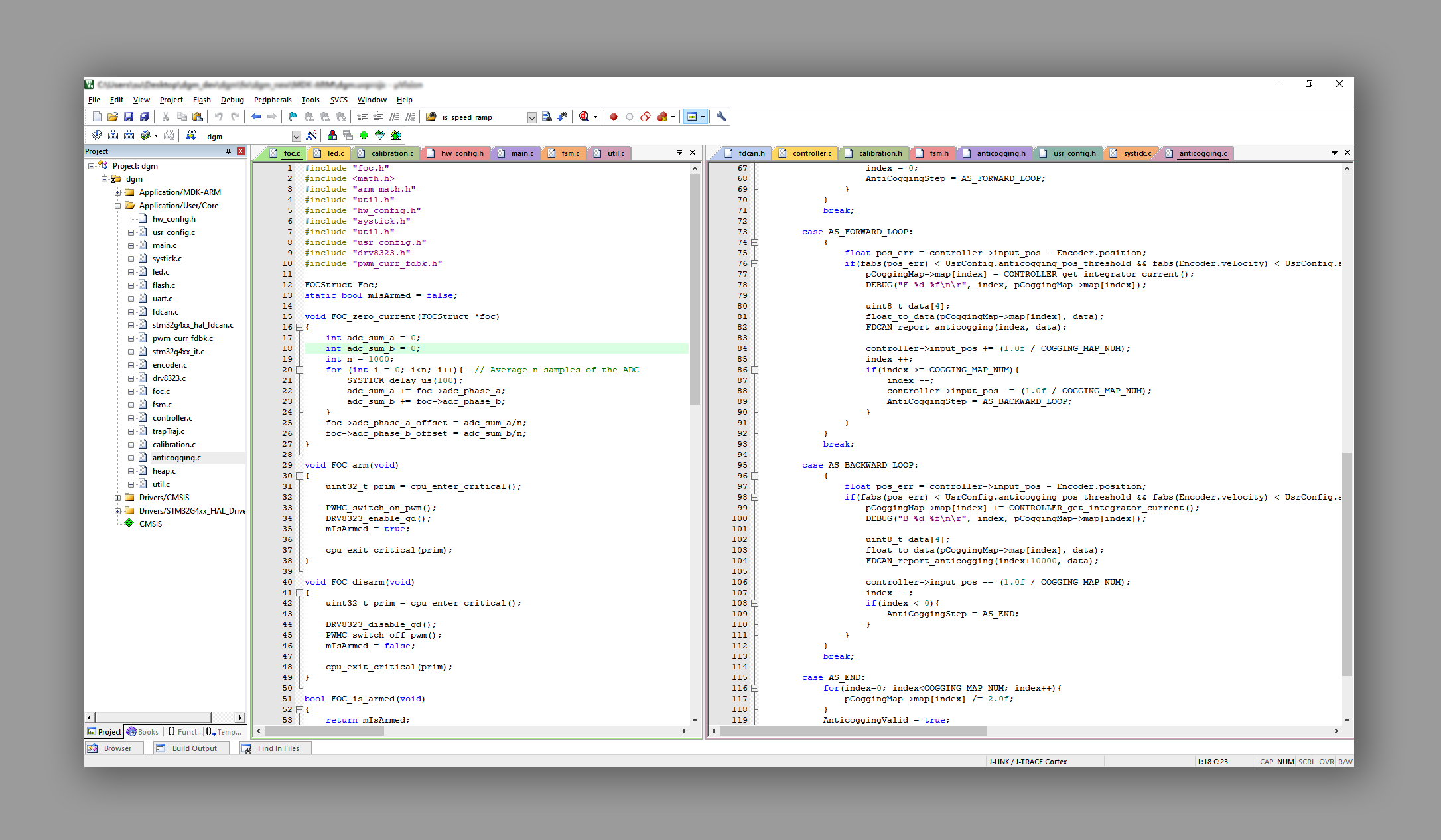1441x840 pixels.
Task: Select encoder.c in the project tree
Action: (169, 365)
